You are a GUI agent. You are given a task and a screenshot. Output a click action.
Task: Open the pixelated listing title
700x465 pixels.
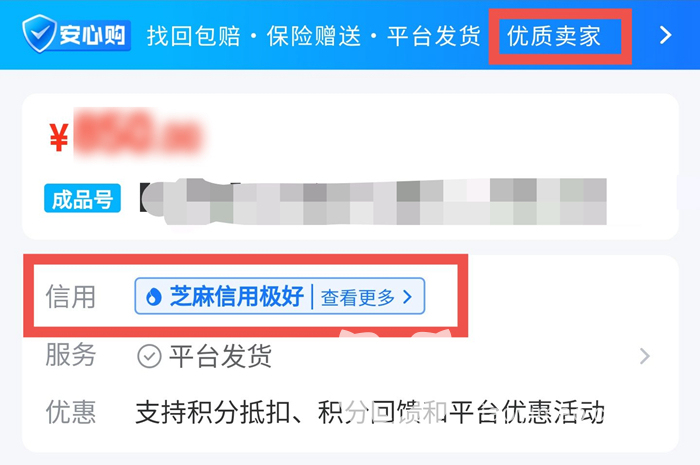pos(373,201)
